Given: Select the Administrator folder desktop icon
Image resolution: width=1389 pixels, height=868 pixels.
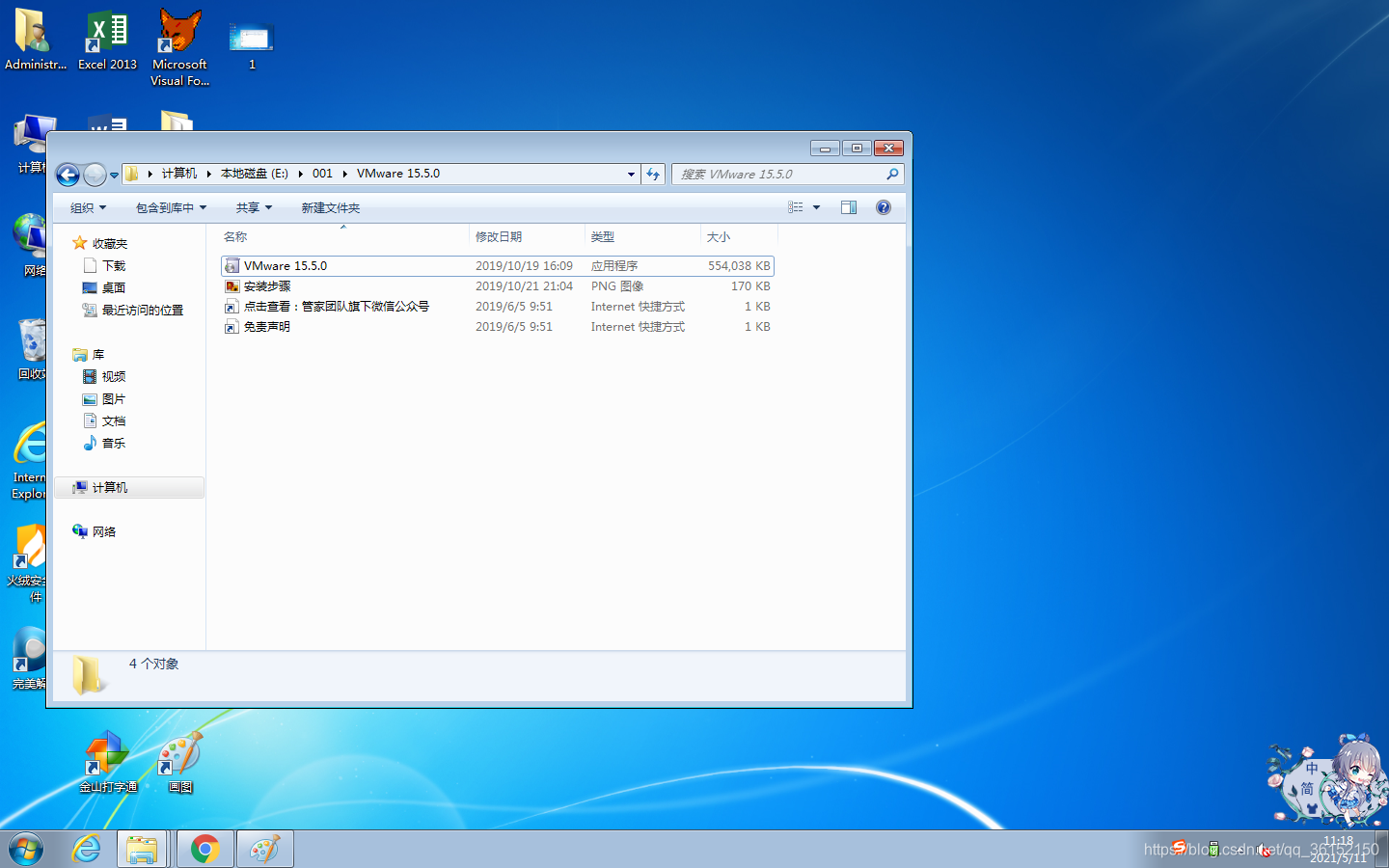Looking at the screenshot, I should (x=36, y=41).
